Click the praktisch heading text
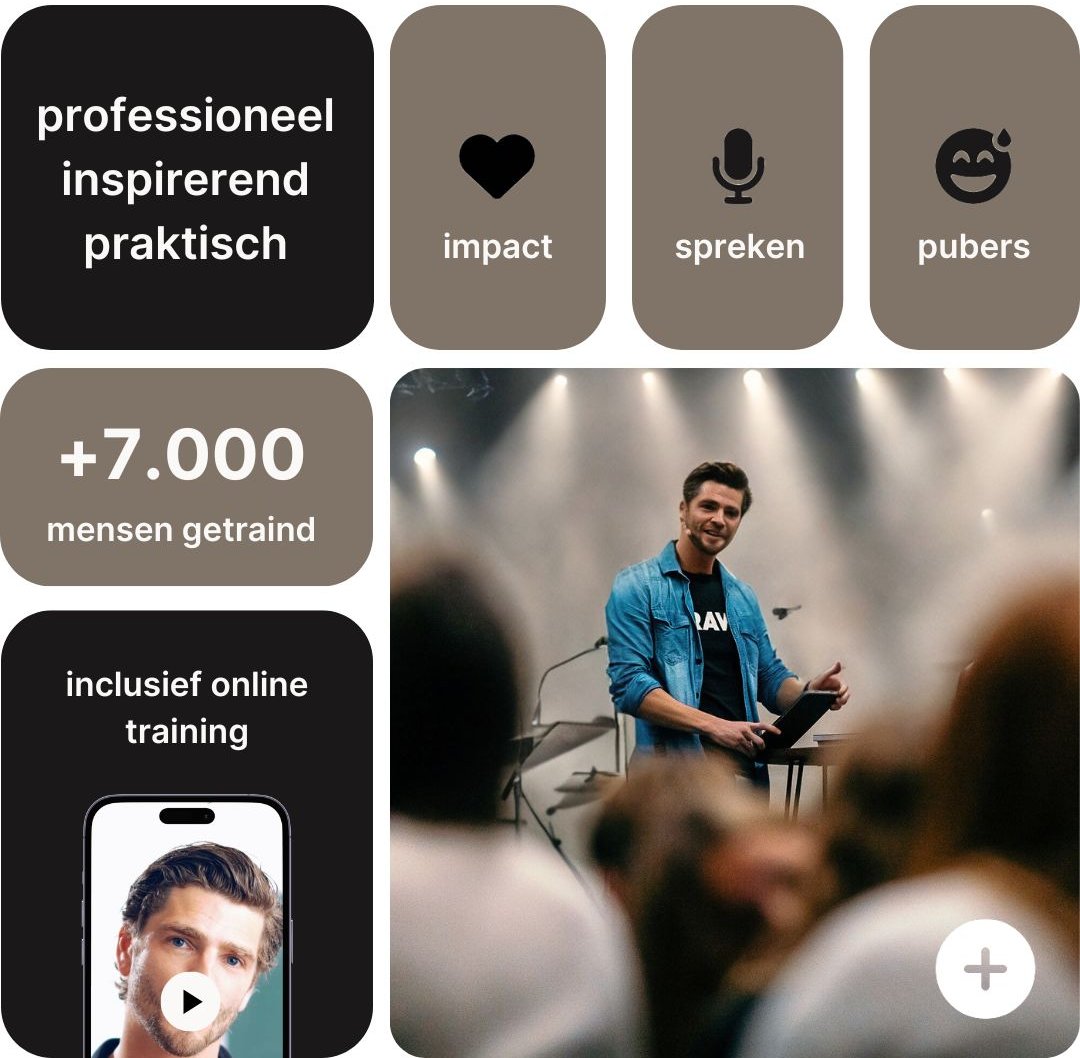 point(185,245)
